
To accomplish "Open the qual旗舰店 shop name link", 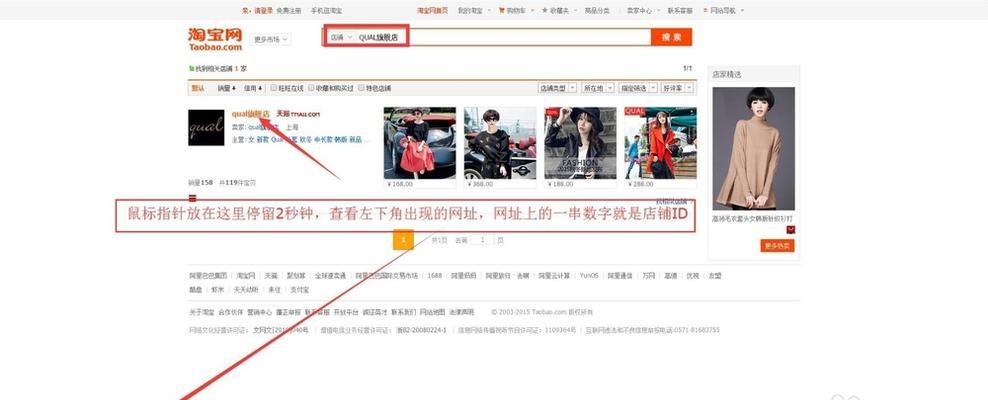I will [x=251, y=114].
